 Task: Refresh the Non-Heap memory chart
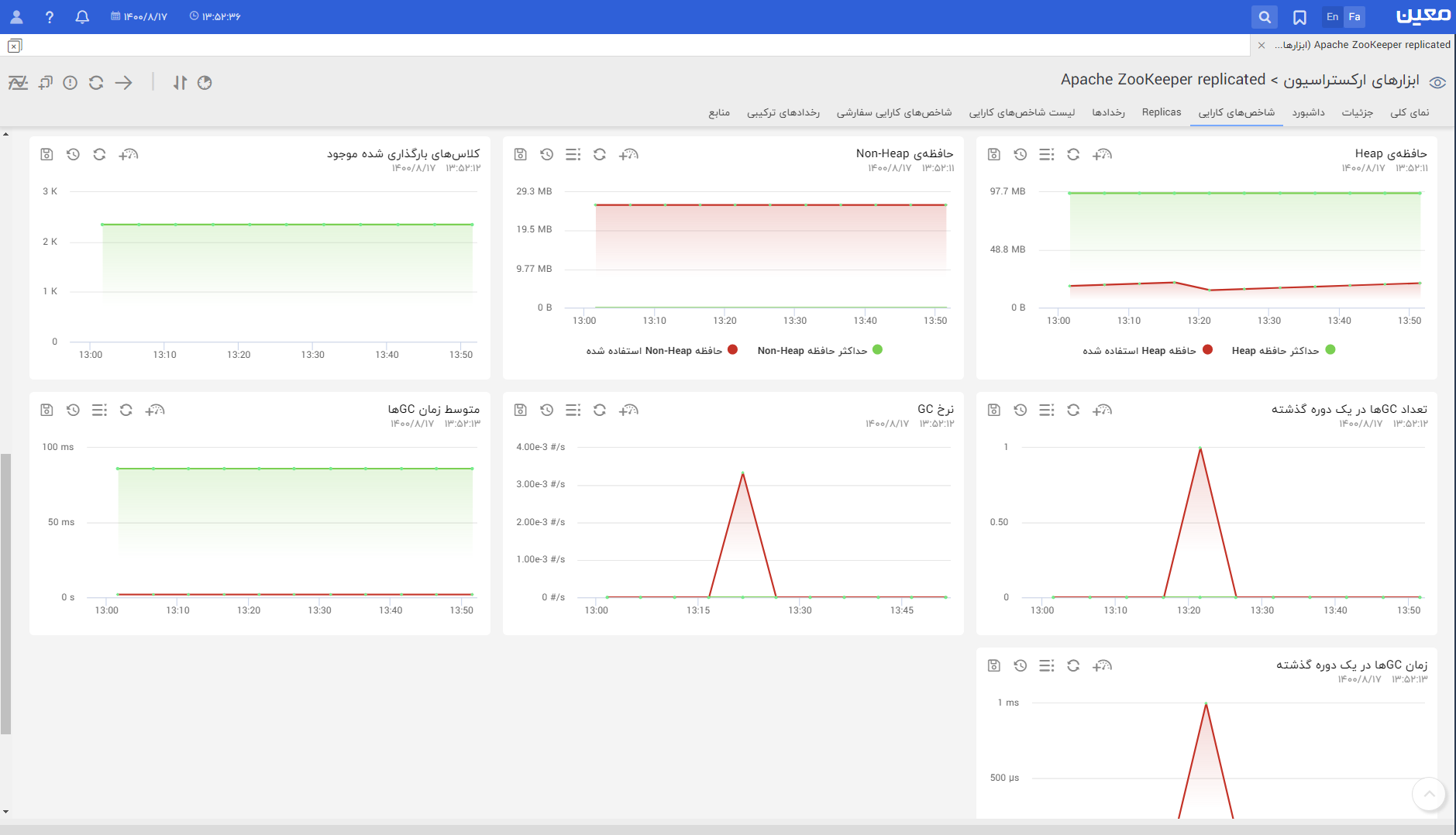600,154
